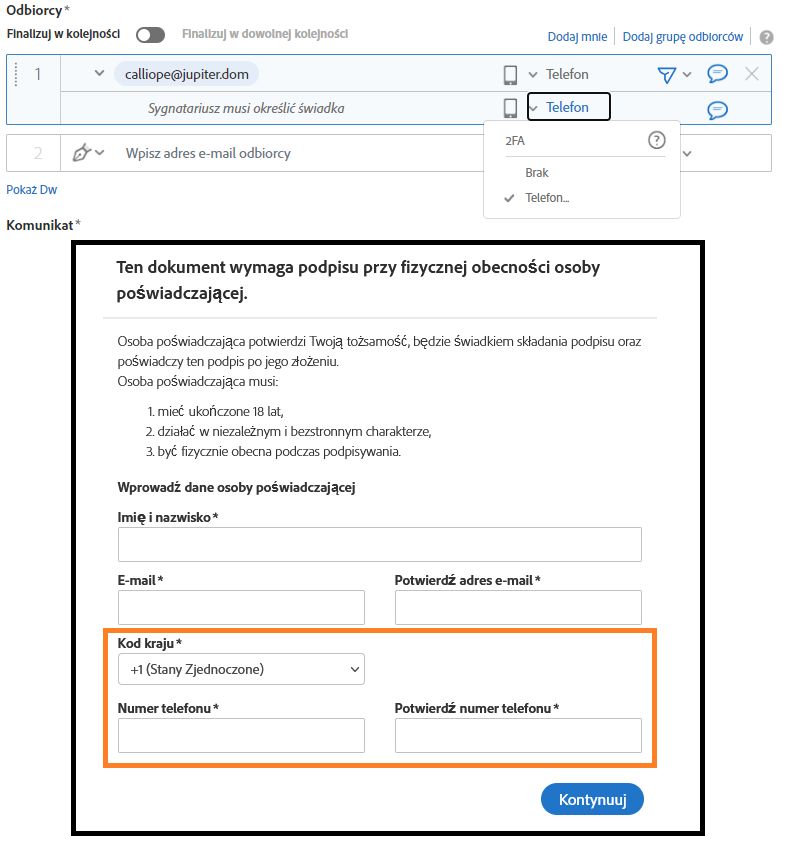This screenshot has height=863, width=800.
Task: Click the Potwierdź adres e-mail field
Action: 518,608
